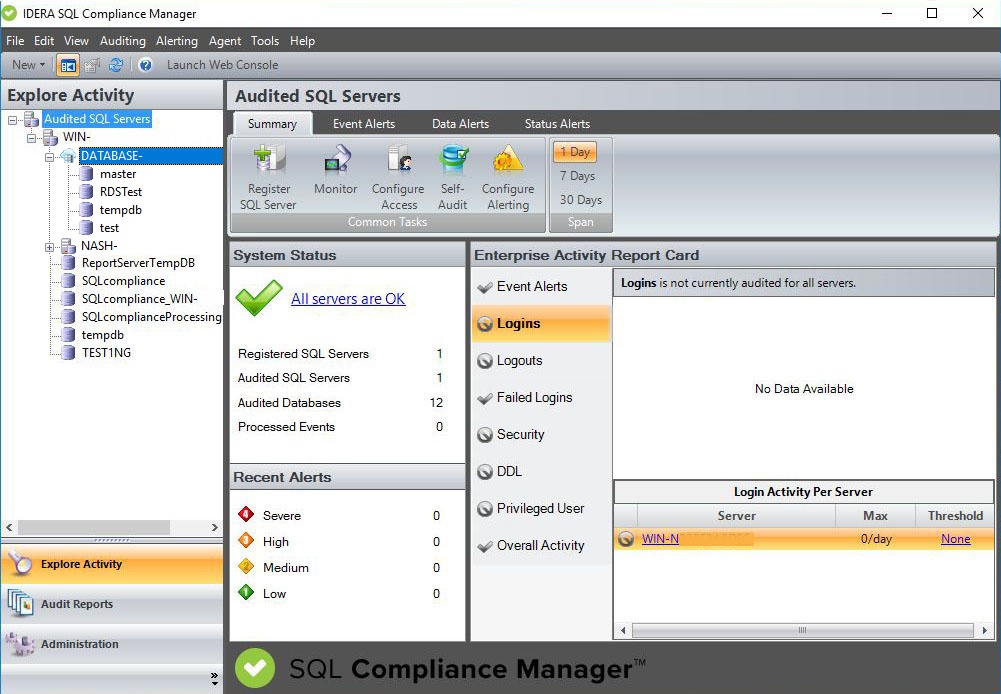Open the help question-mark icon

(x=146, y=65)
